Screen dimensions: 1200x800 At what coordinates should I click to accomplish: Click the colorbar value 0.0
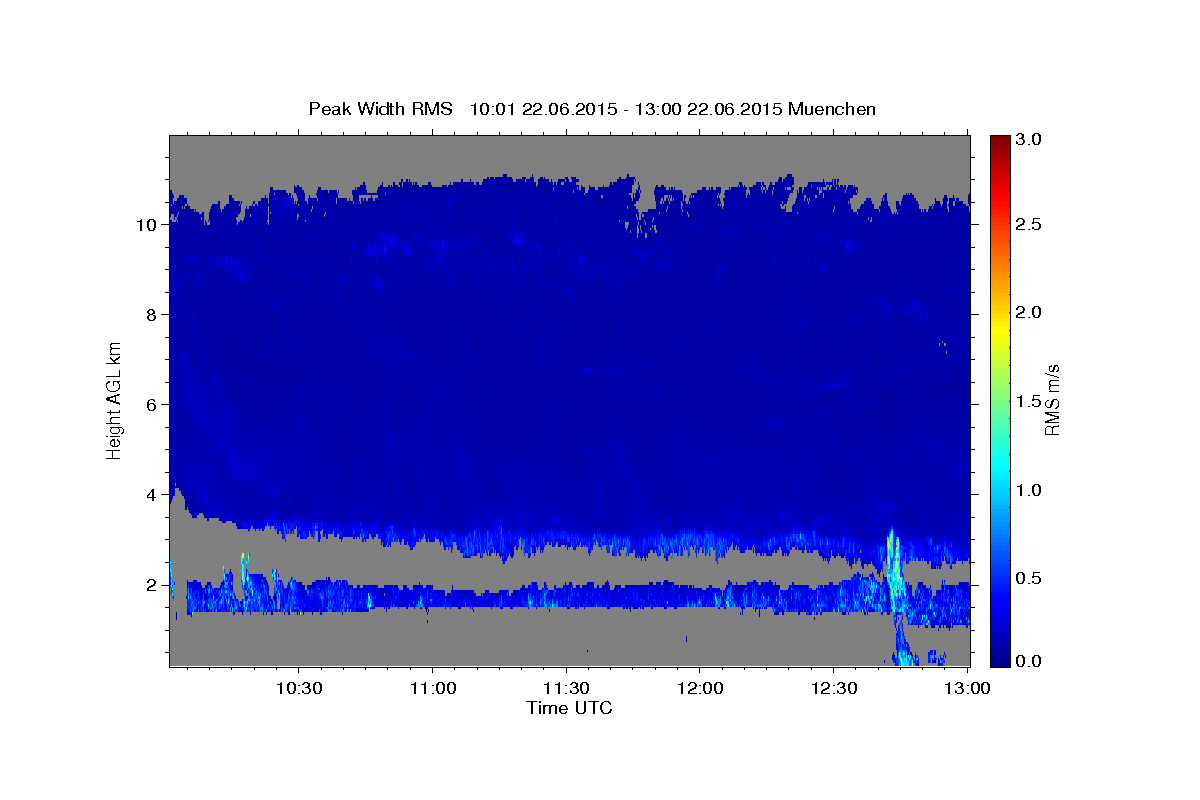point(1030,661)
